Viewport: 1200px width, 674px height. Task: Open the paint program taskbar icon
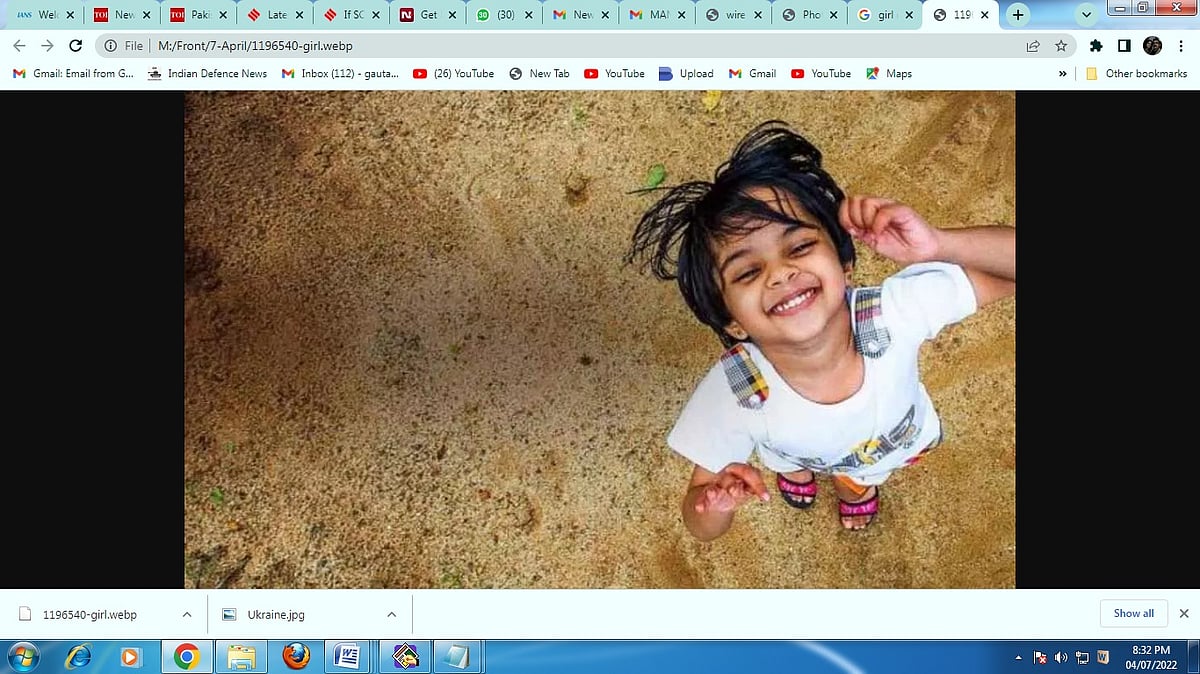point(404,657)
